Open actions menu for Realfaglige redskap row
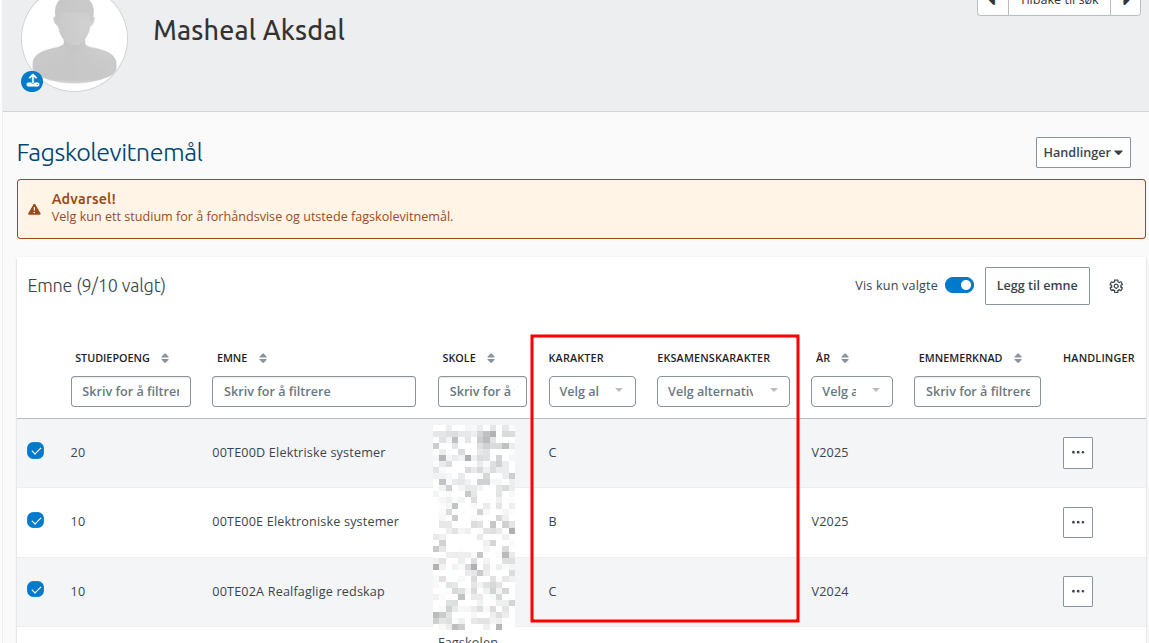This screenshot has width=1149, height=643. click(1078, 591)
